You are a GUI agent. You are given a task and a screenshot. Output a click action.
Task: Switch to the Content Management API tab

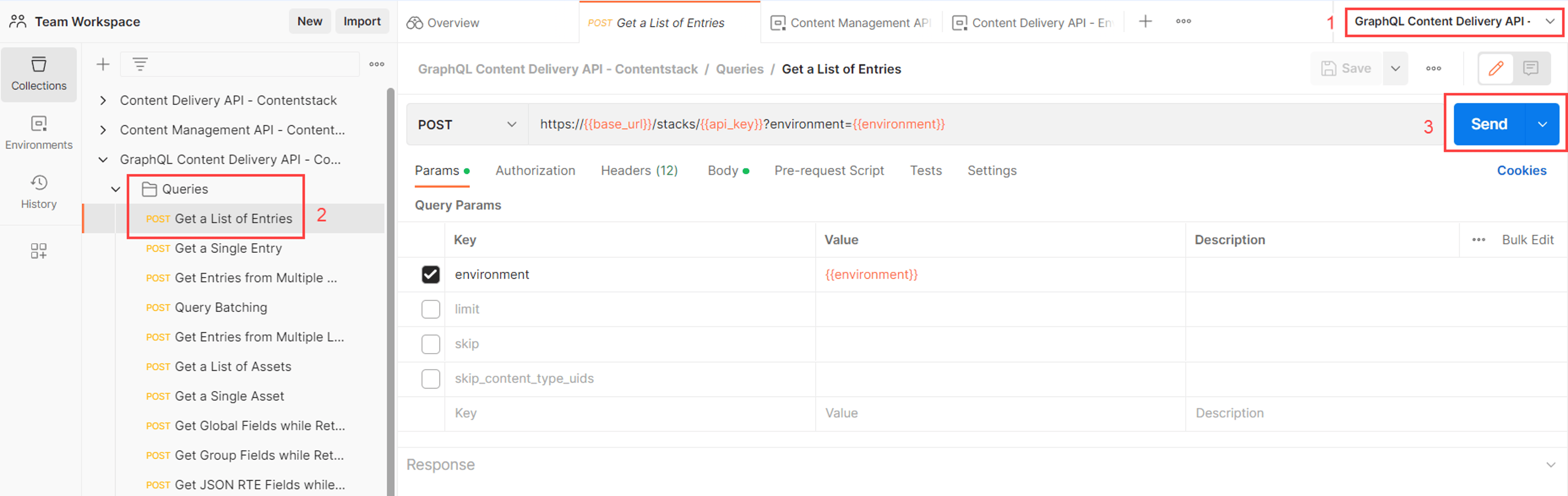pyautogui.click(x=851, y=22)
